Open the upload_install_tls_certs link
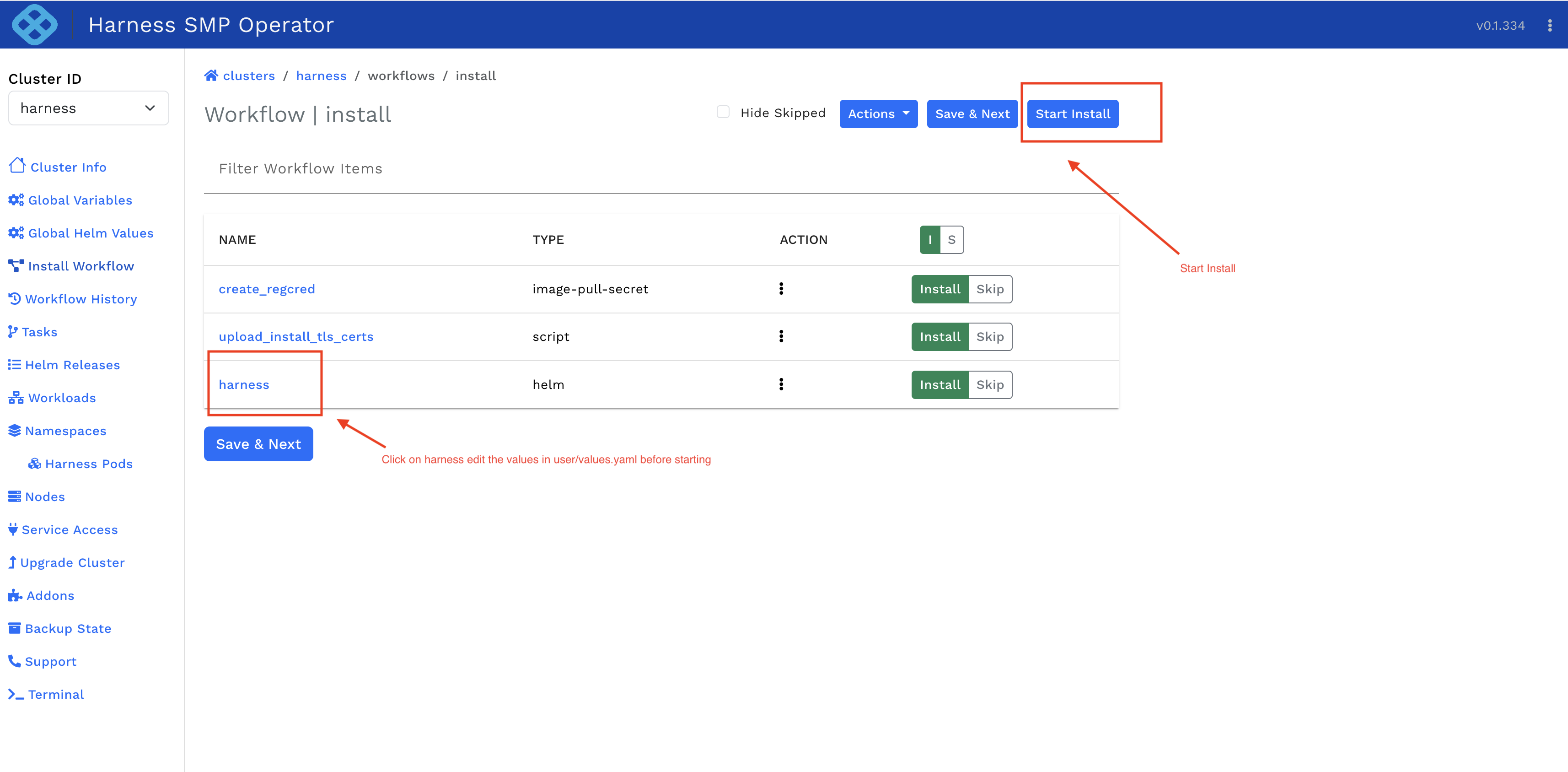 click(296, 337)
